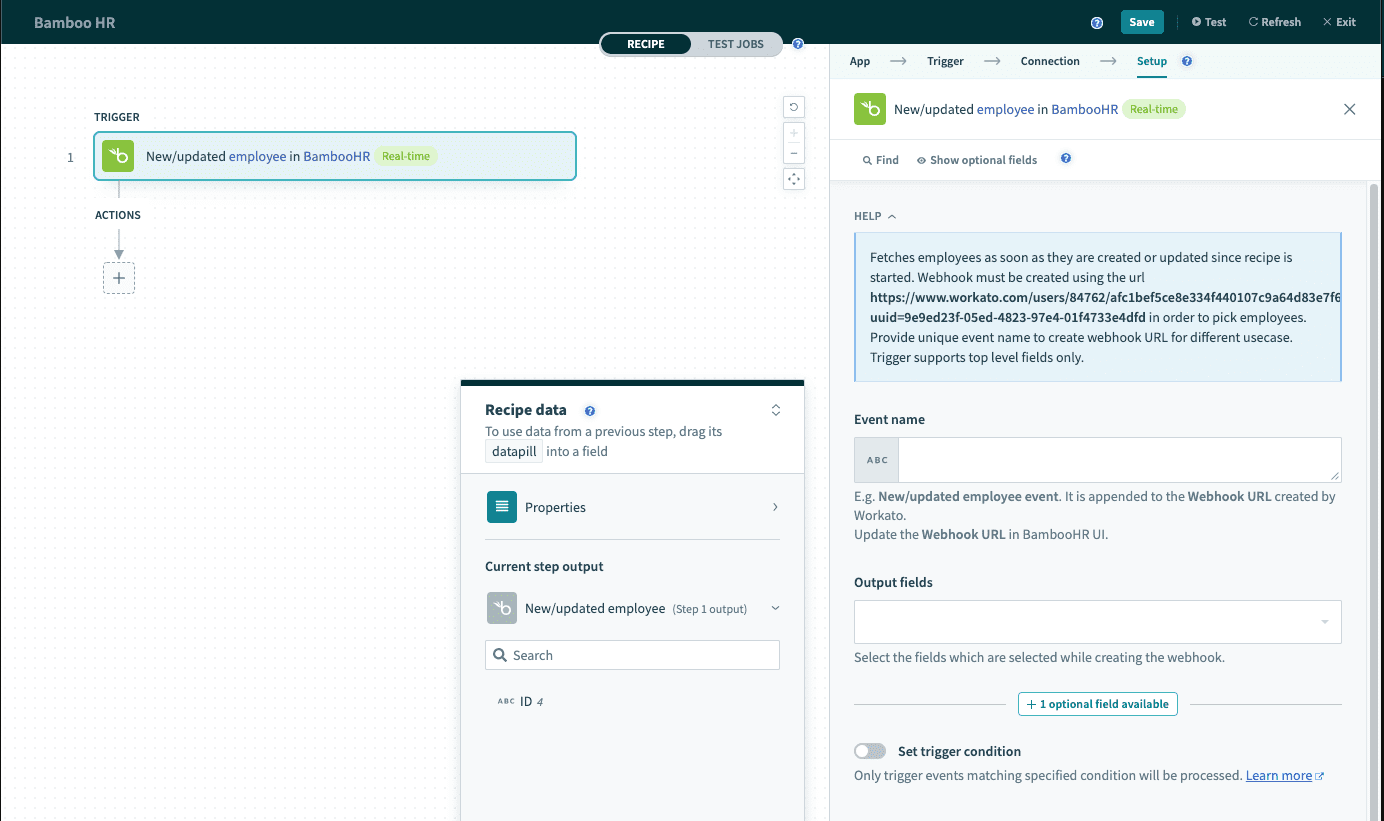Go to the Trigger setup step
The width and height of the screenshot is (1384, 821).
point(945,61)
